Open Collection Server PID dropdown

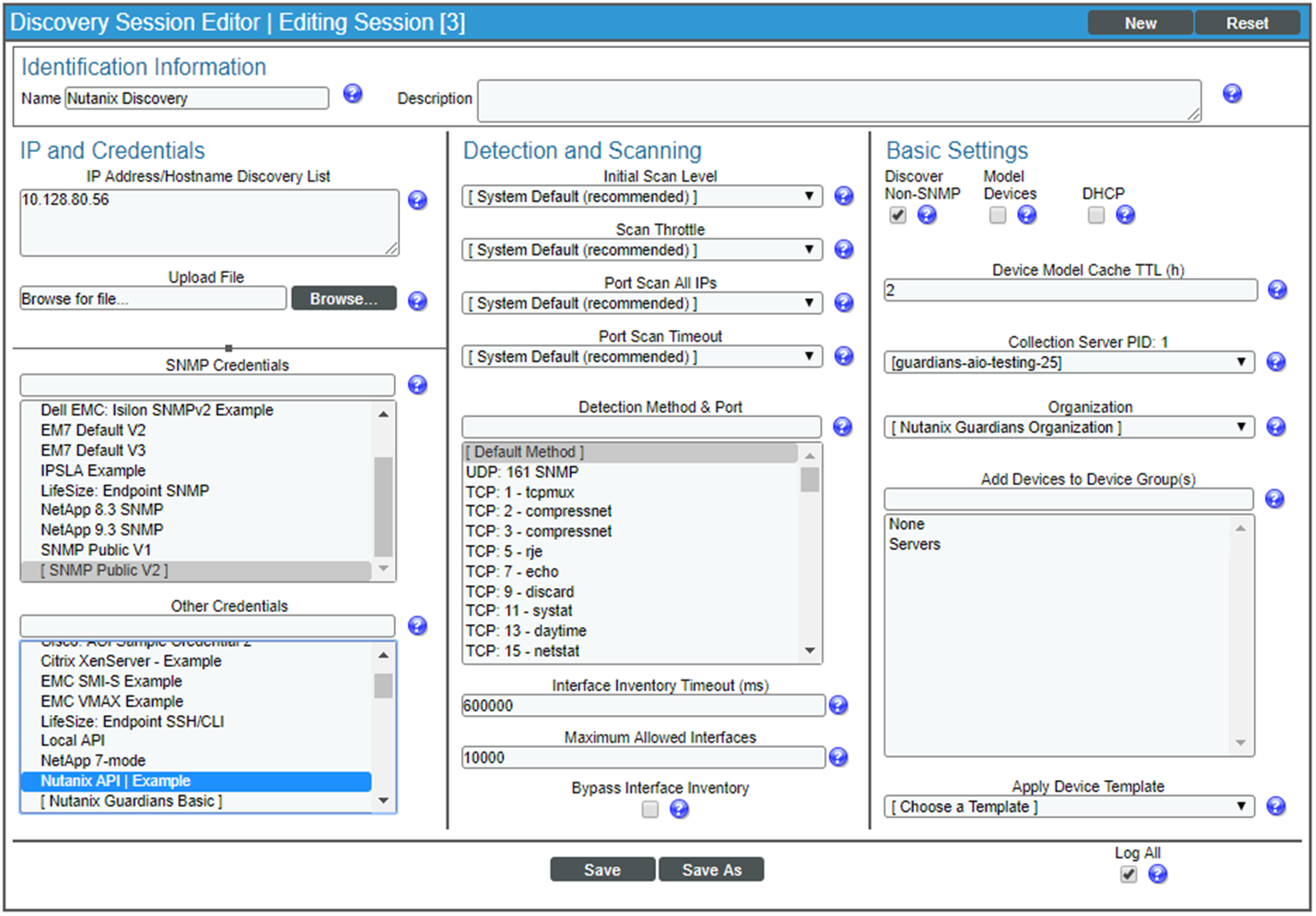pos(1070,362)
